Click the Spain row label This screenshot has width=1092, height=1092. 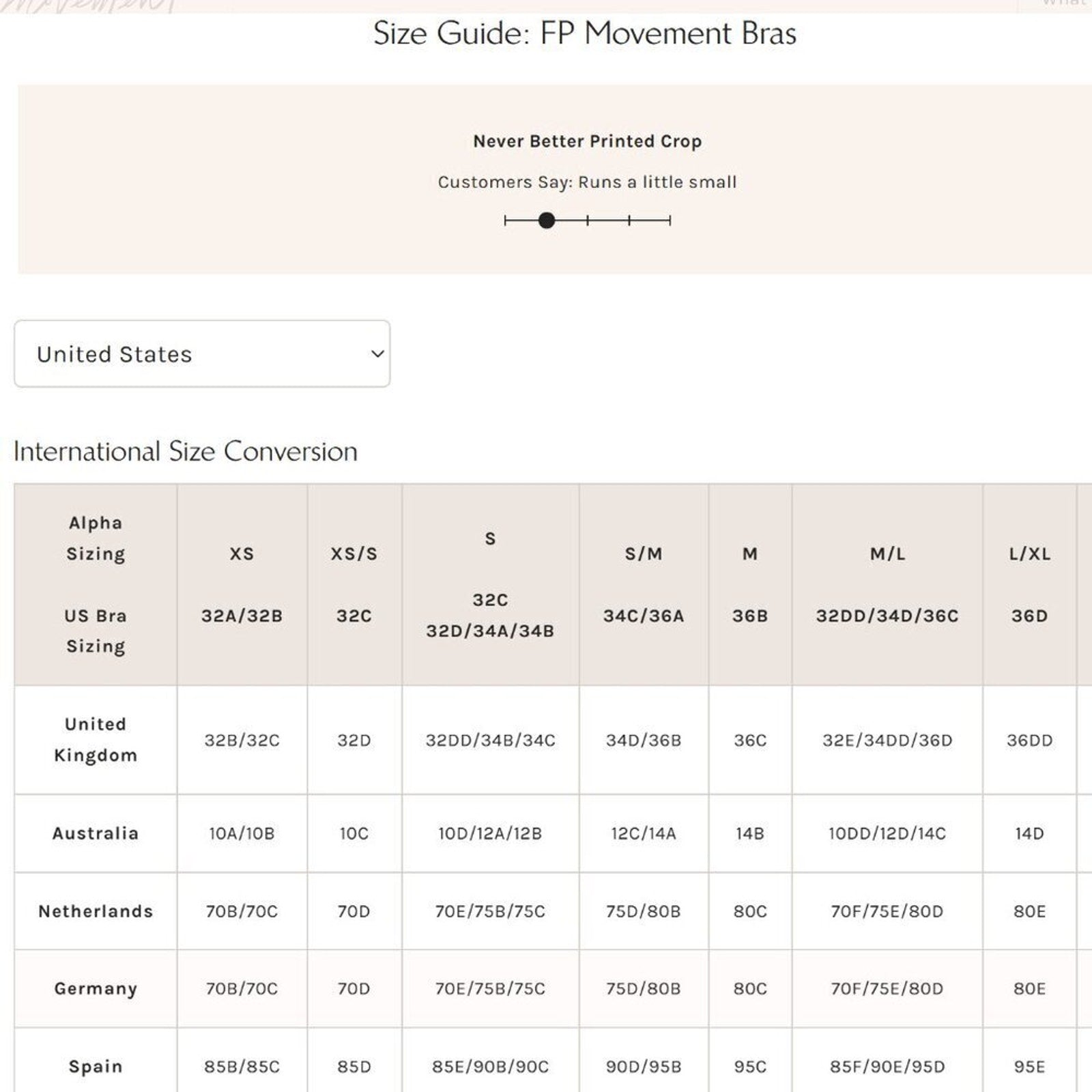coord(96,1066)
